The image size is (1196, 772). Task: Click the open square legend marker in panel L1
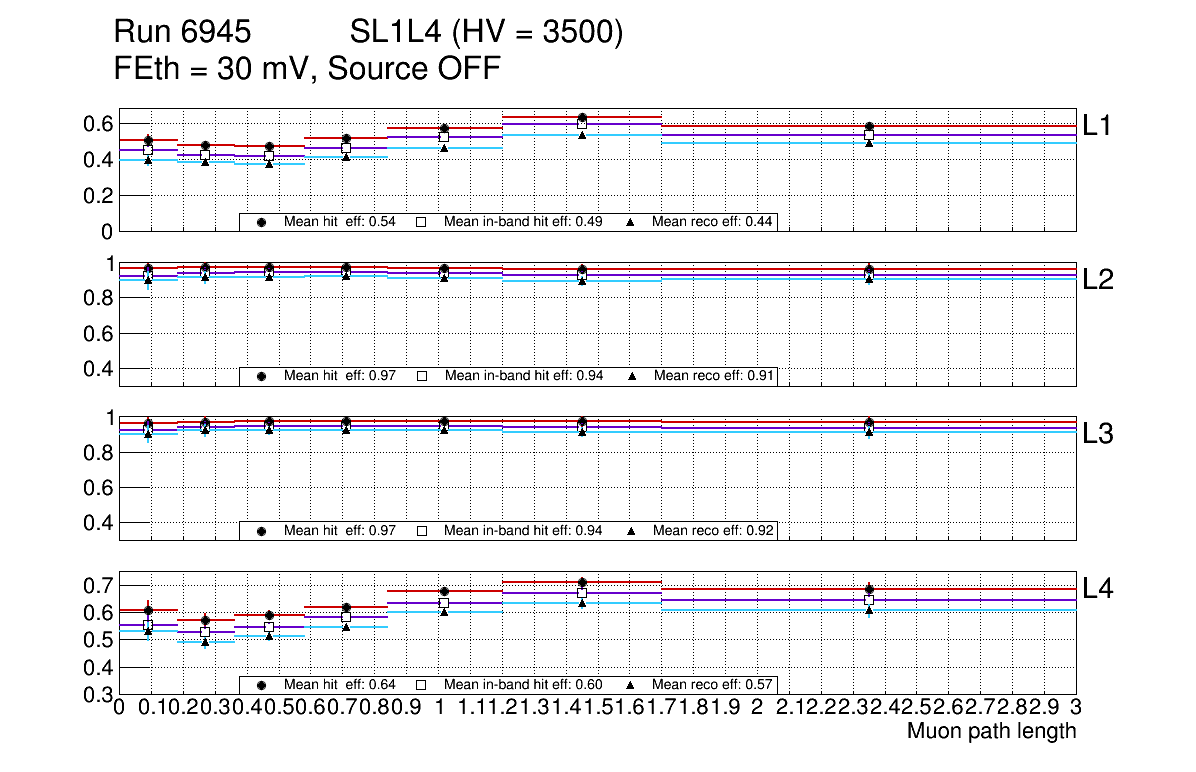pos(421,222)
